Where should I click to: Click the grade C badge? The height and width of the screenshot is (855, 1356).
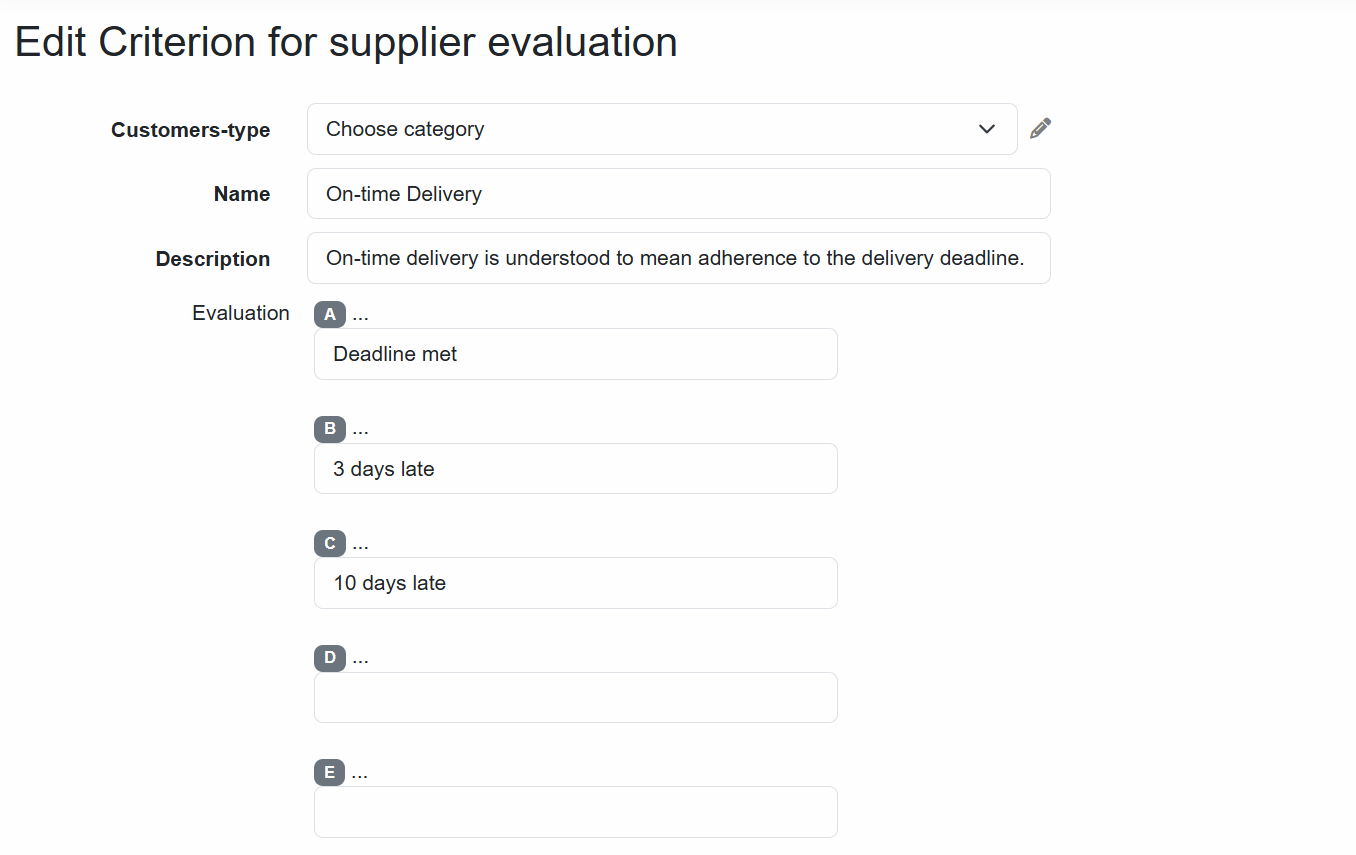click(330, 544)
